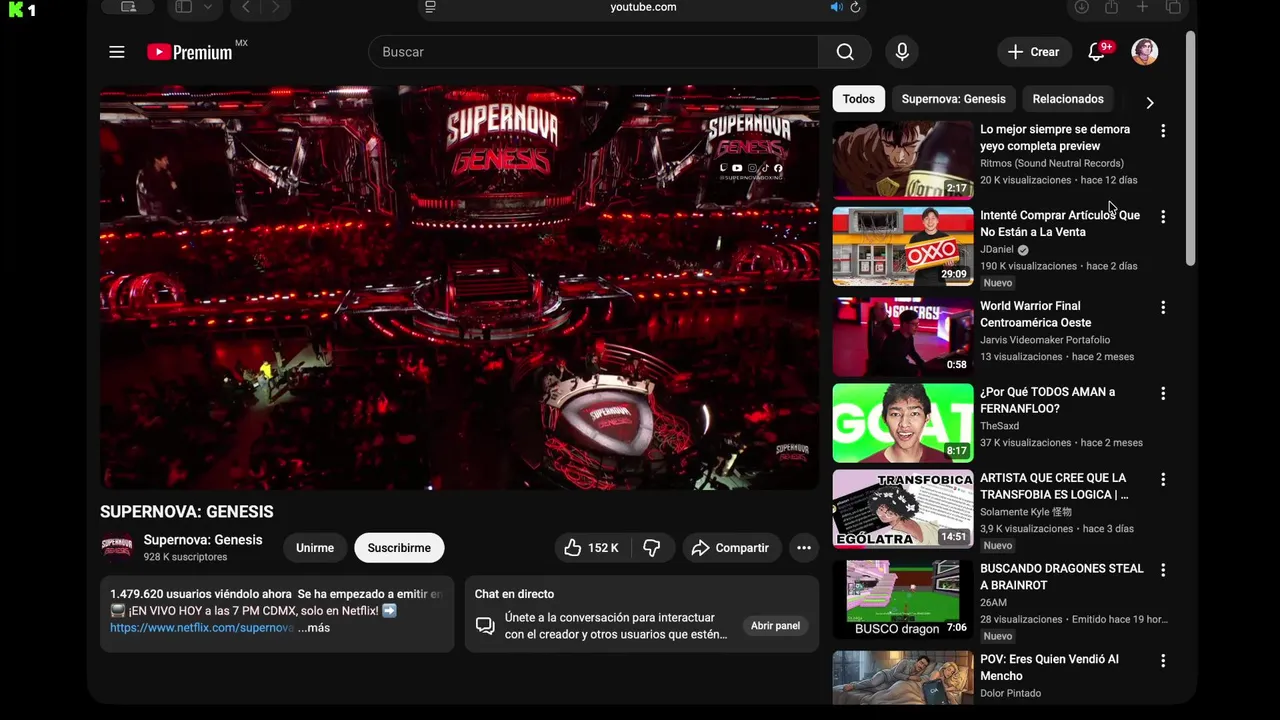Viewport: 1280px width, 720px height.
Task: Click the main SUPERNOVA video player
Action: [459, 288]
